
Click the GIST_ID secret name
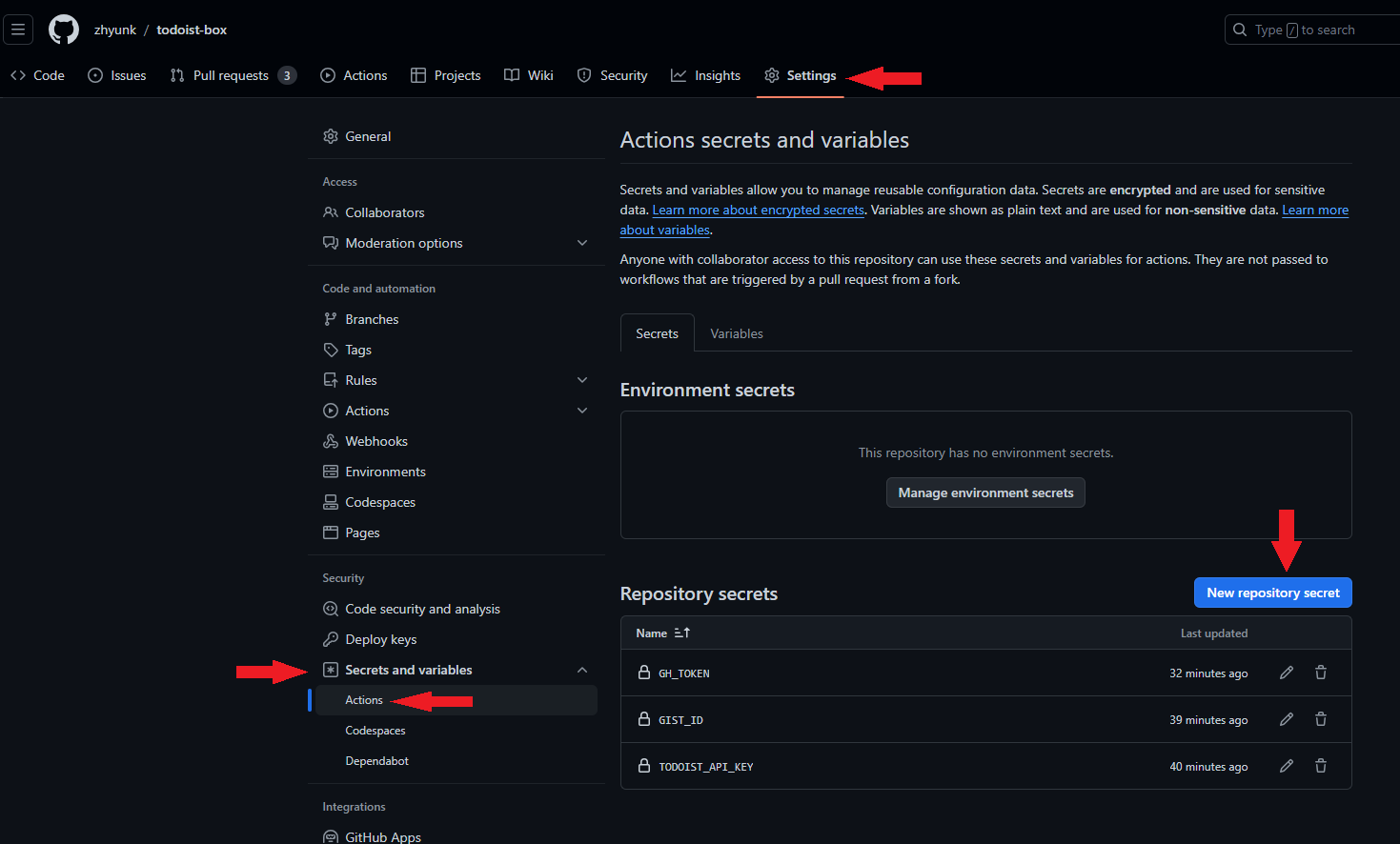pos(680,720)
